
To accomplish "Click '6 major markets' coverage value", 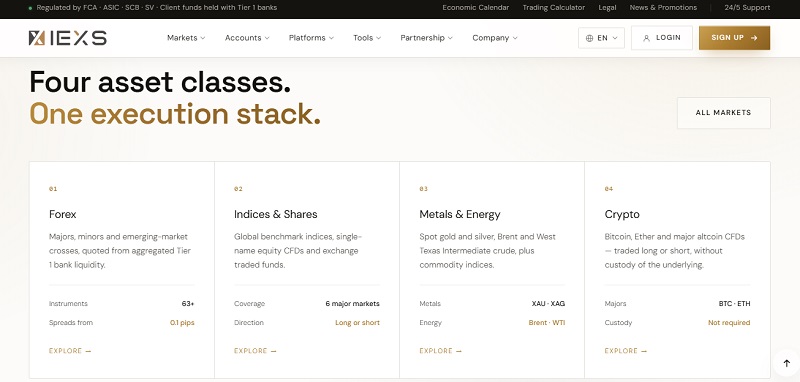I will pyautogui.click(x=353, y=303).
